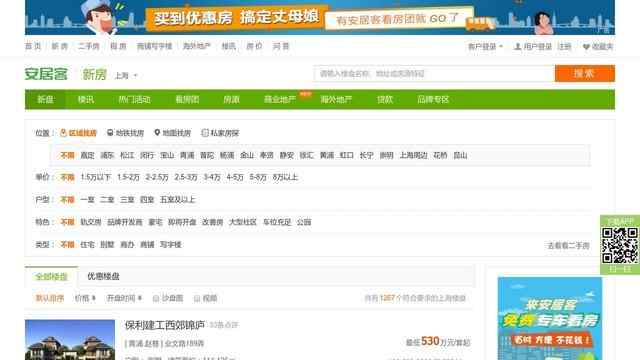Open the 看房团 nav tab
Viewport: 640px width, 360px height.
pyautogui.click(x=187, y=99)
